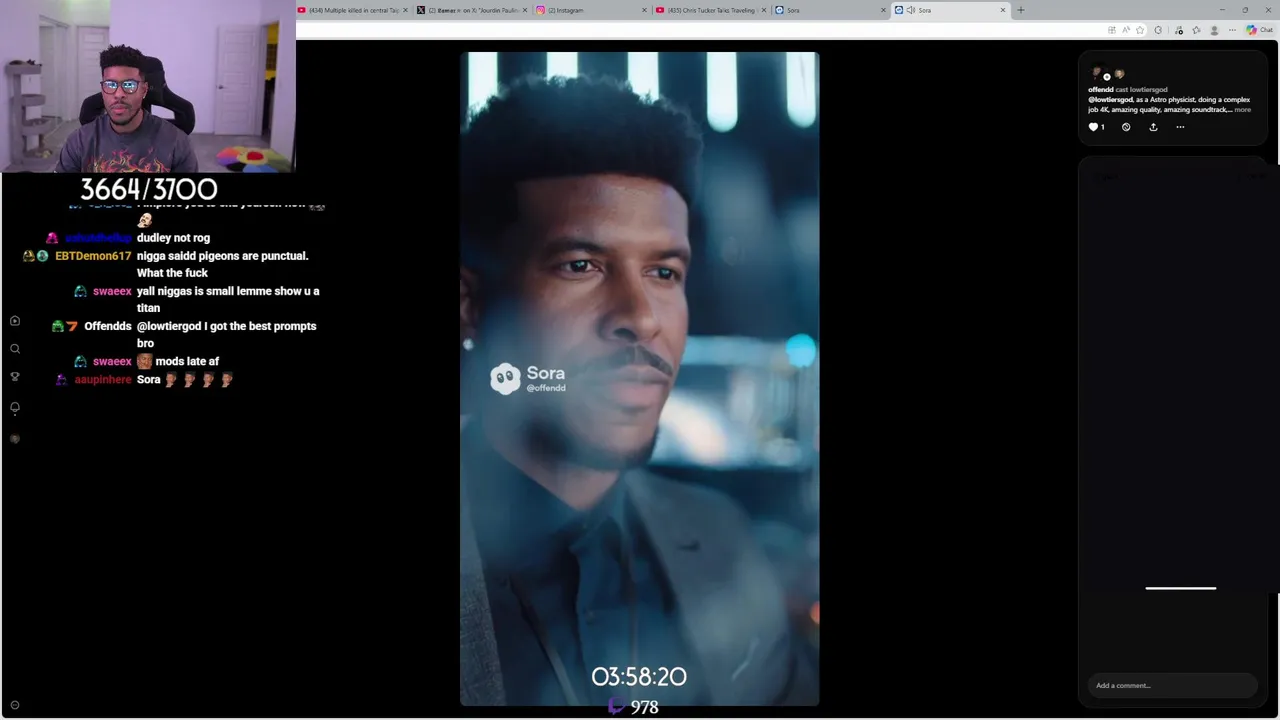Close the active Sora tab
1280x720 pixels.
[x=1003, y=10]
